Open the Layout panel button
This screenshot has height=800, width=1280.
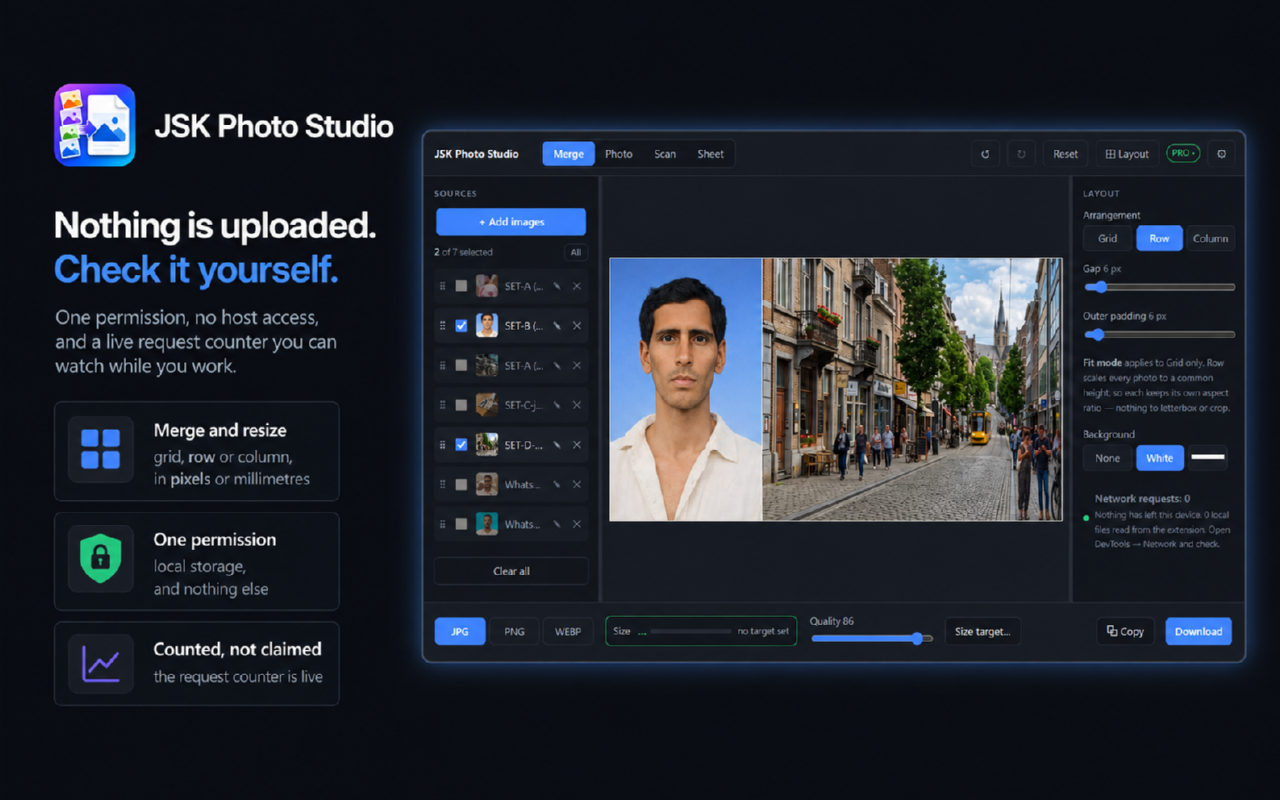[1127, 154]
